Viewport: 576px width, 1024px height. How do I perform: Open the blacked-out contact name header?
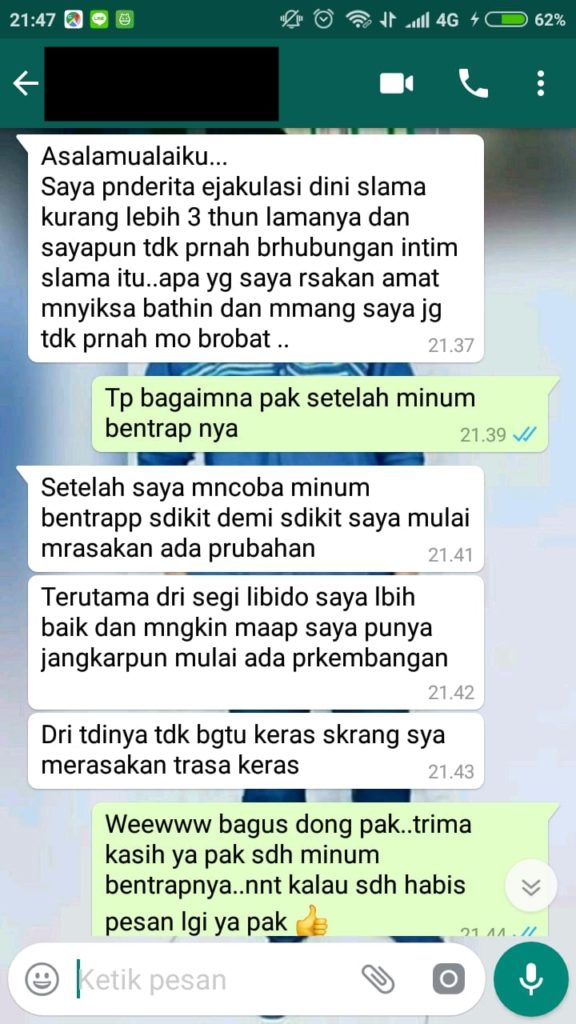tap(161, 84)
